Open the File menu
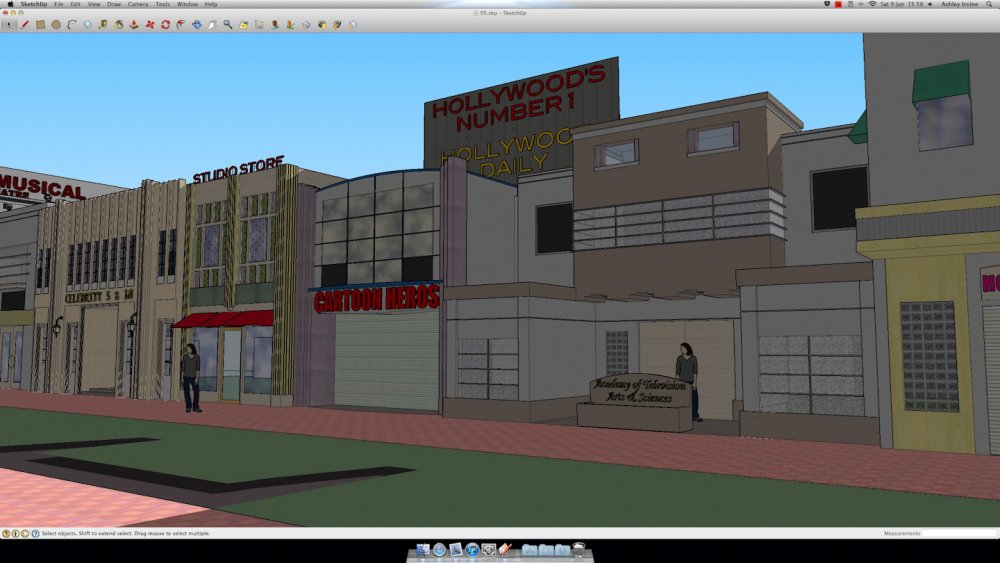The image size is (1000, 563). coord(59,4)
